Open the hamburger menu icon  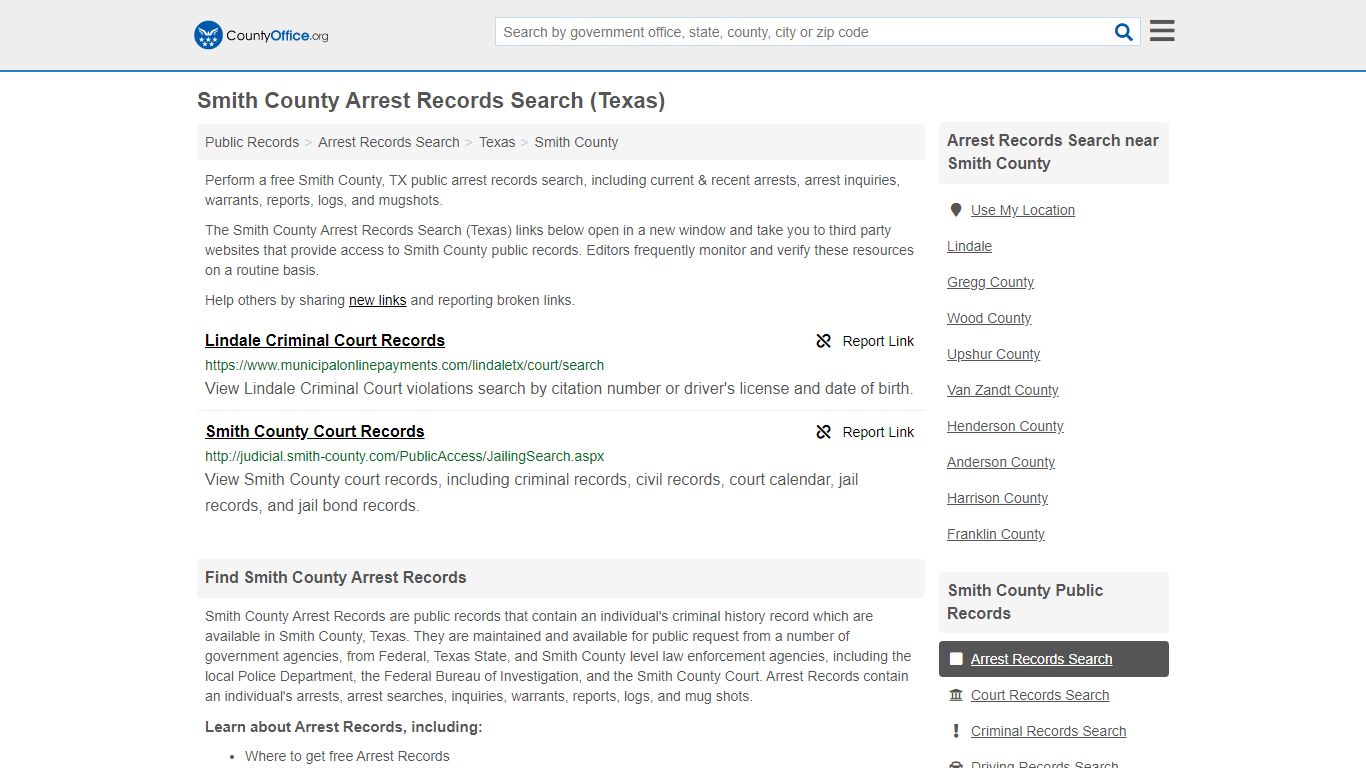[x=1162, y=31]
